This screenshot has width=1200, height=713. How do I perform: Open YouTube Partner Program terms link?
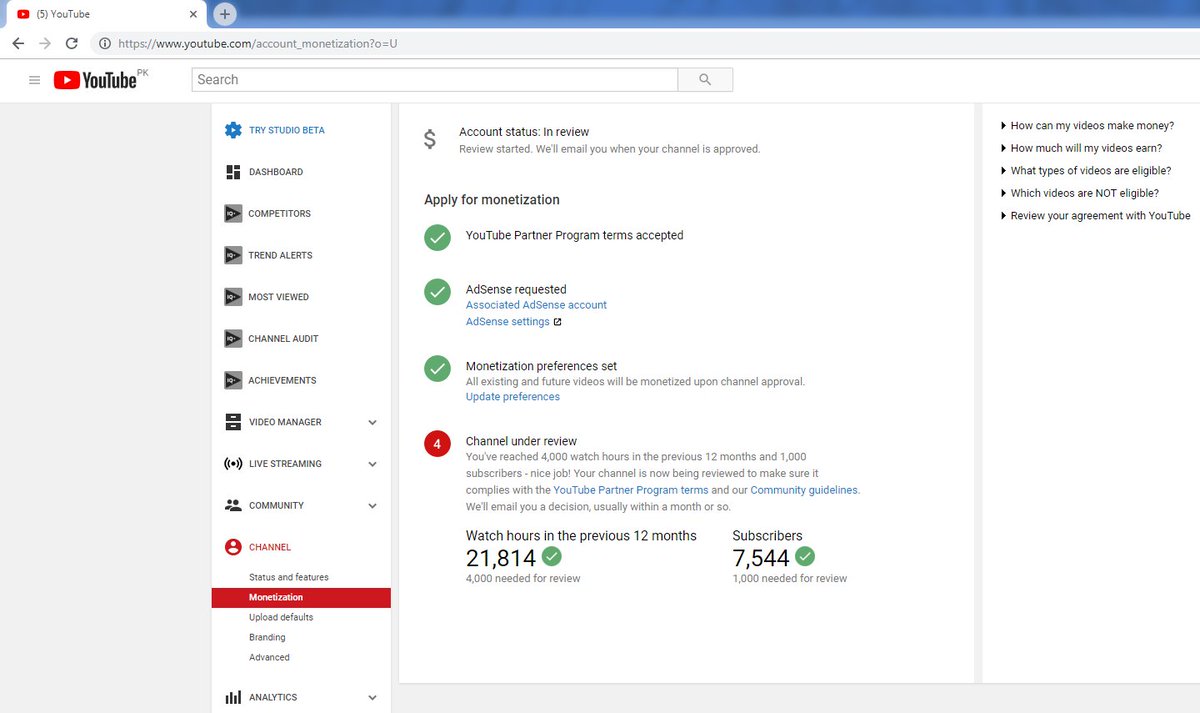pyautogui.click(x=631, y=490)
